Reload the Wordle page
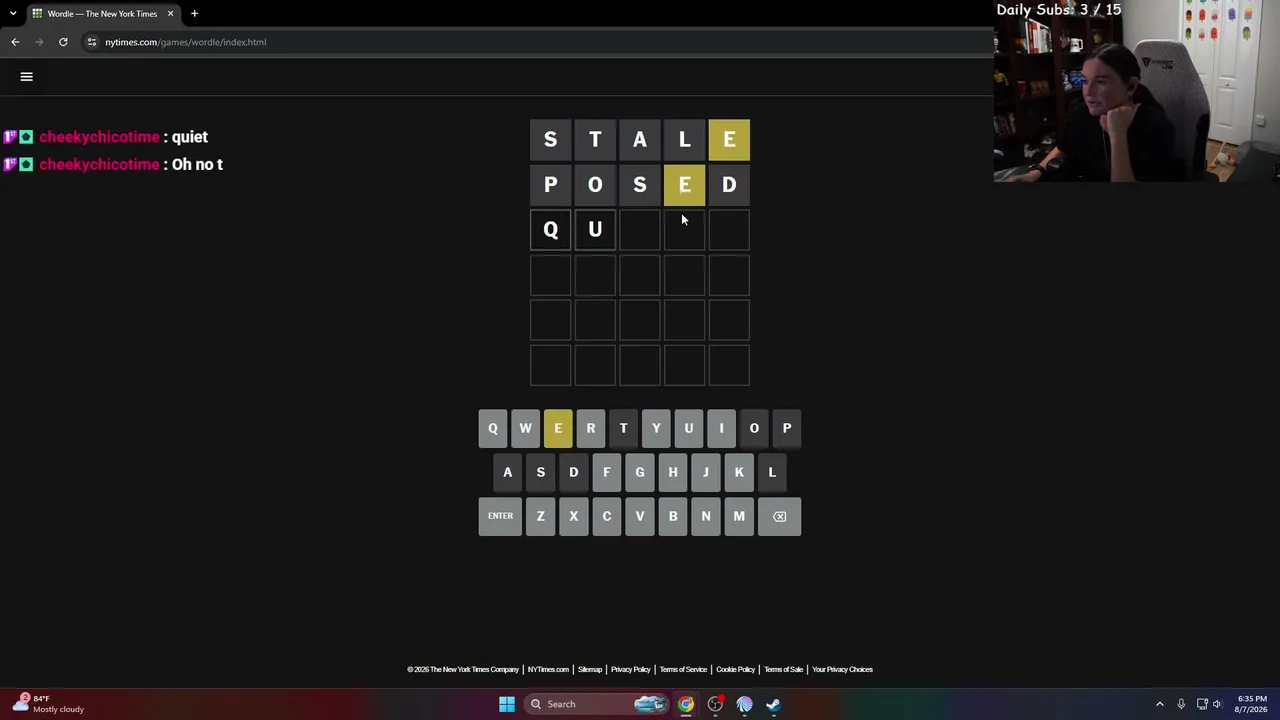This screenshot has width=1280, height=720. pos(63,42)
